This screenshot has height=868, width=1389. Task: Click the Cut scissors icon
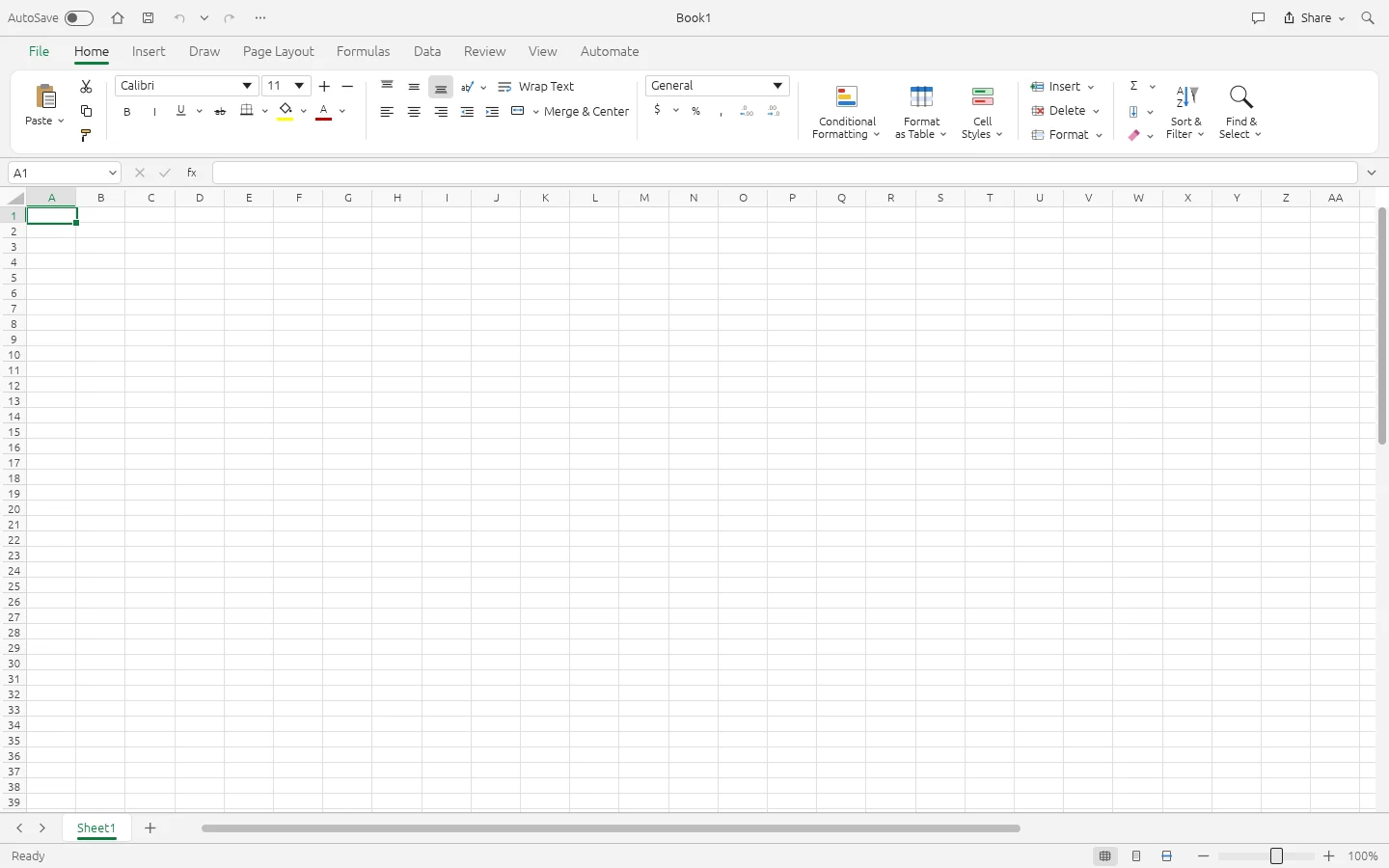pos(86,87)
